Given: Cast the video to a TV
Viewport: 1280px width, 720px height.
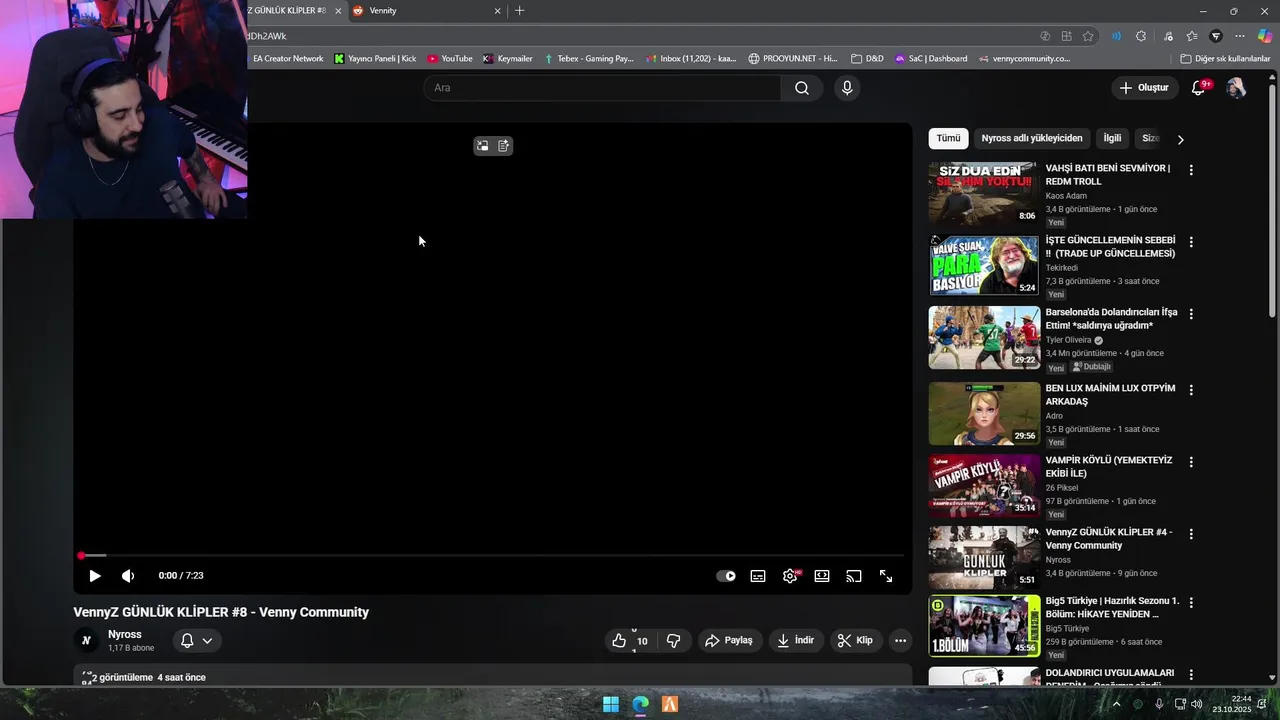Looking at the screenshot, I should tap(854, 576).
